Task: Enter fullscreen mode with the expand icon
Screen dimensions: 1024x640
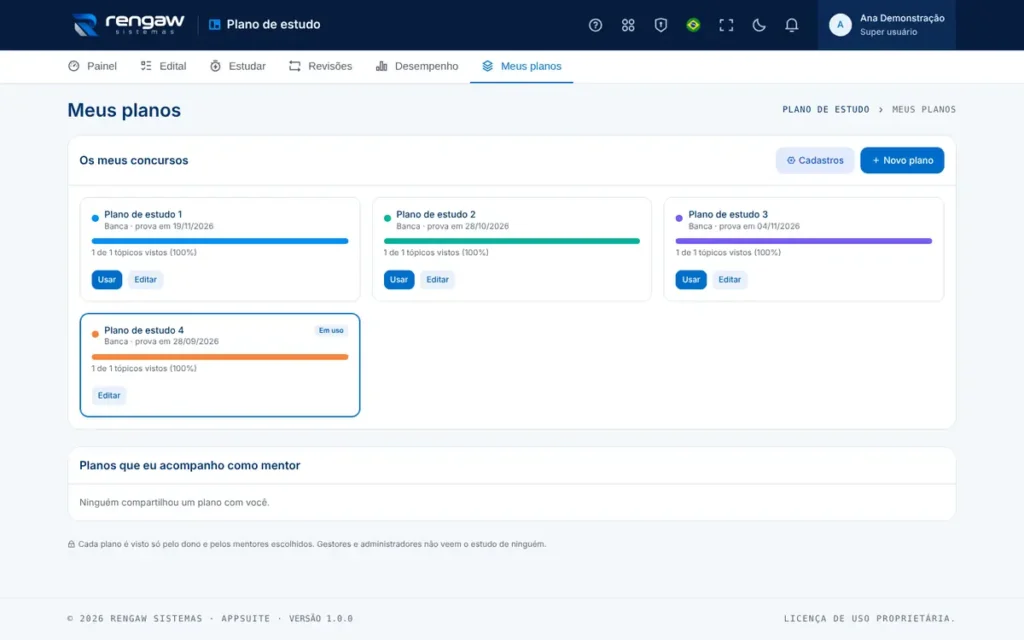Action: (x=726, y=25)
